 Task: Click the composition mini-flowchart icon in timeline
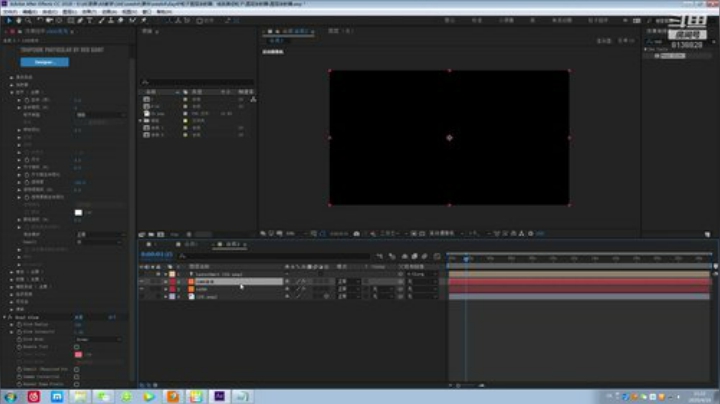tap(379, 256)
